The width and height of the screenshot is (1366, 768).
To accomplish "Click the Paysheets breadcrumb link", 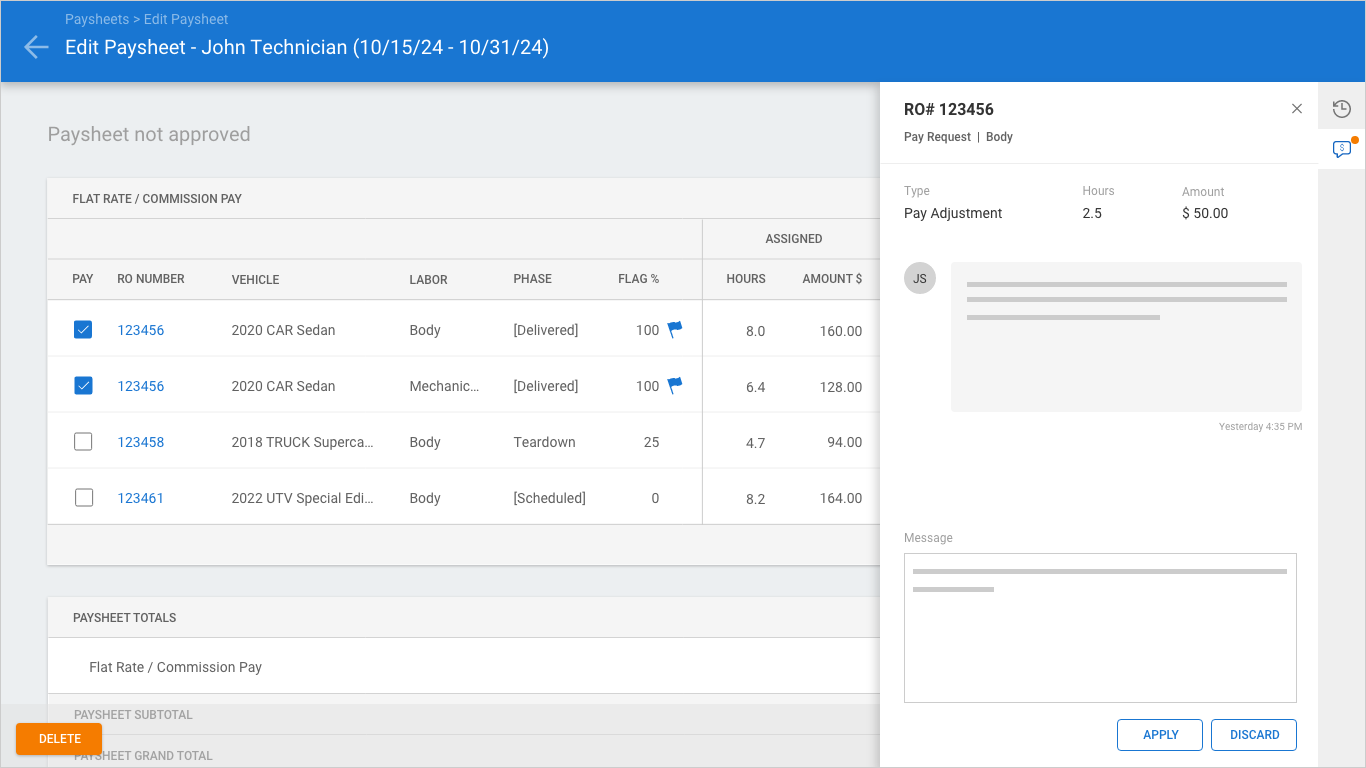I will (x=97, y=19).
